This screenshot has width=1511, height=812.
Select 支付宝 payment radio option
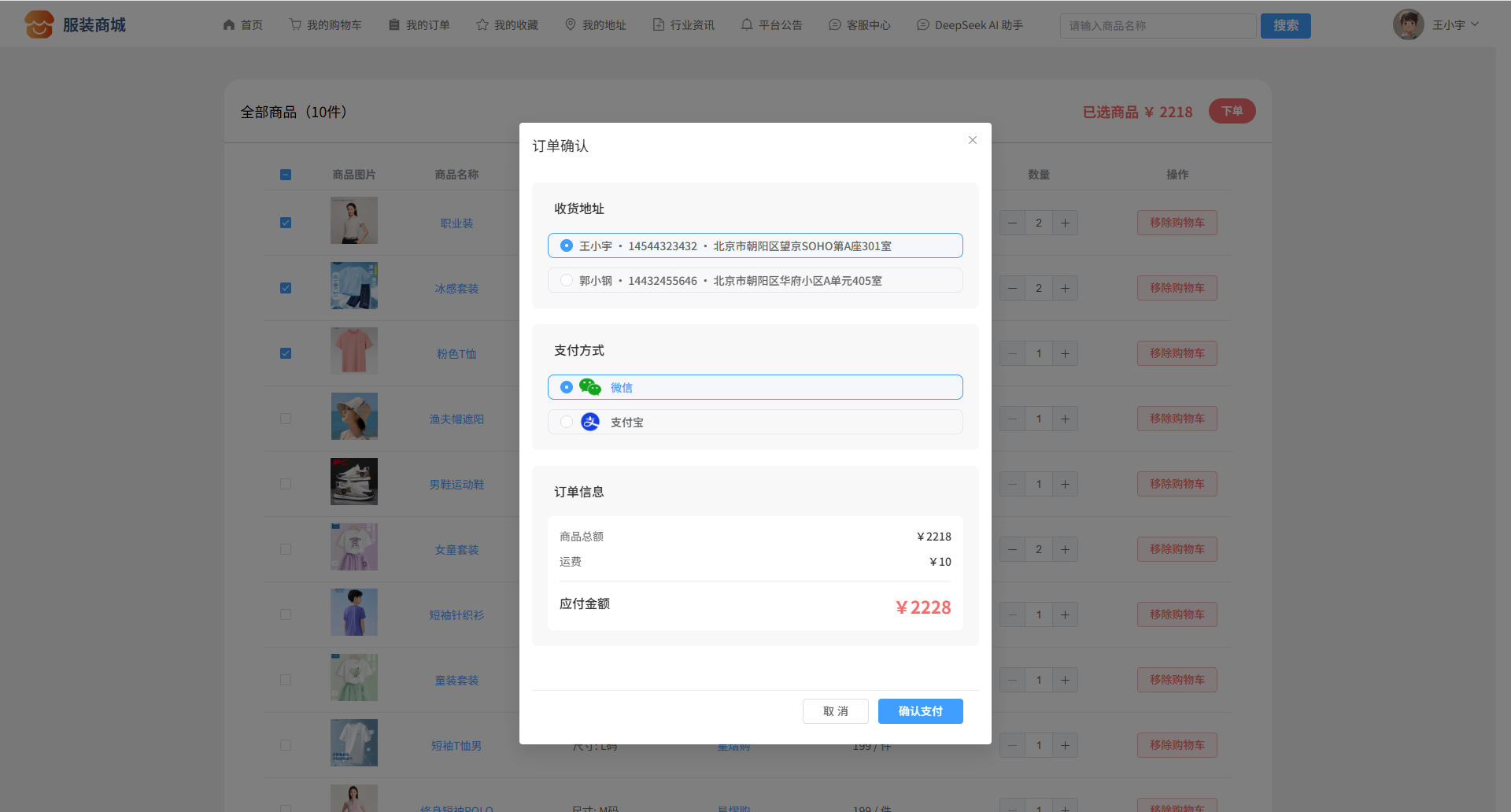pyautogui.click(x=567, y=422)
